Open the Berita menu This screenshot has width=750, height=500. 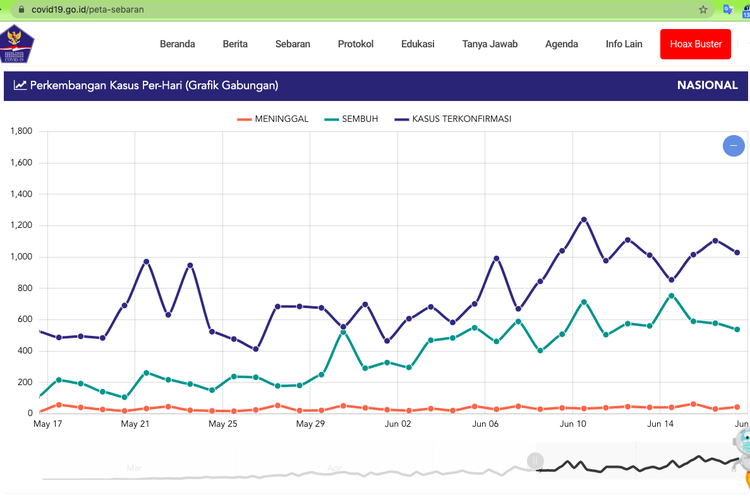pos(235,44)
